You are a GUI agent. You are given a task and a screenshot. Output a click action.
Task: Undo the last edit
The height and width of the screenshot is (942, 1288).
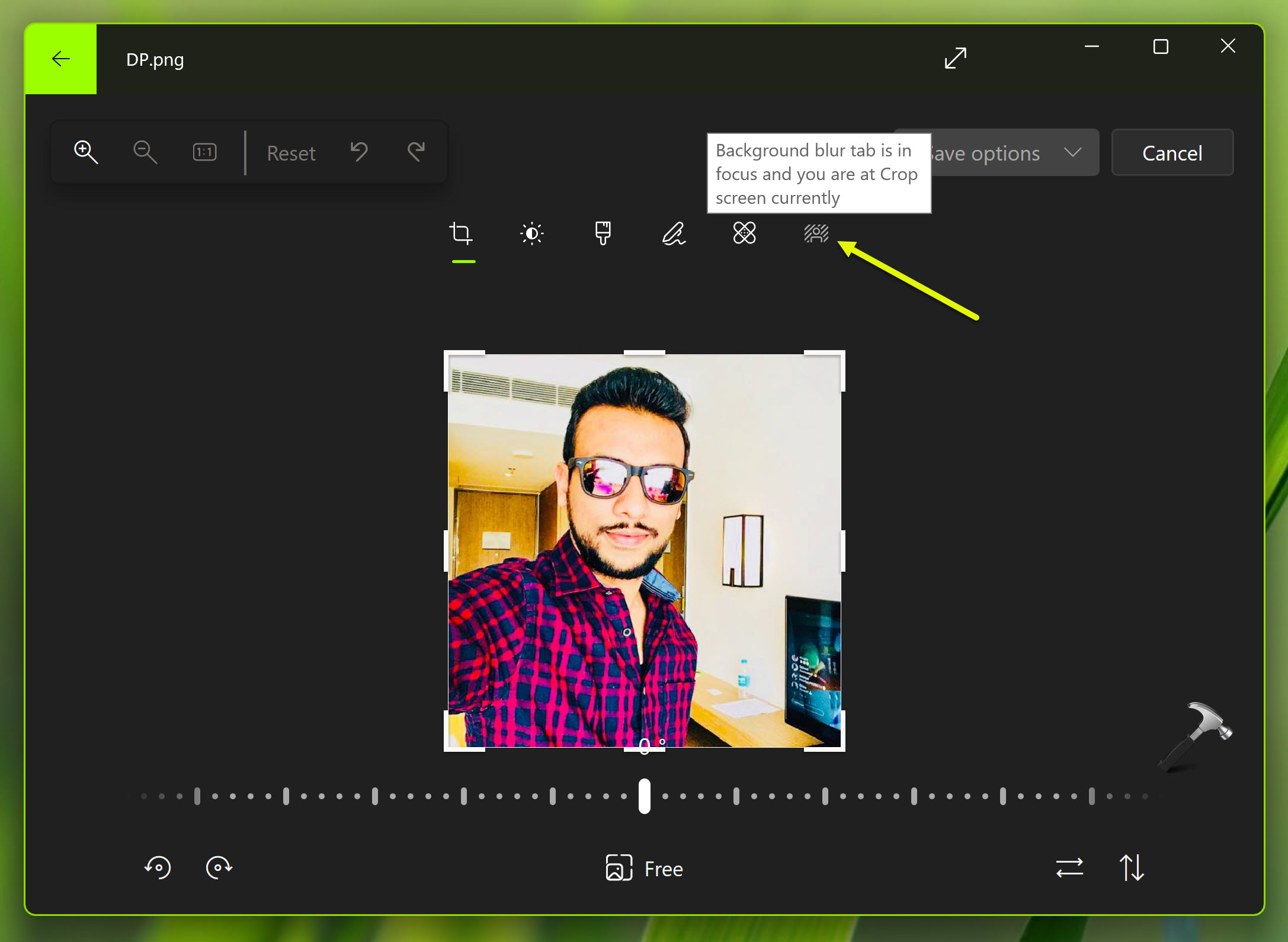pyautogui.click(x=359, y=152)
